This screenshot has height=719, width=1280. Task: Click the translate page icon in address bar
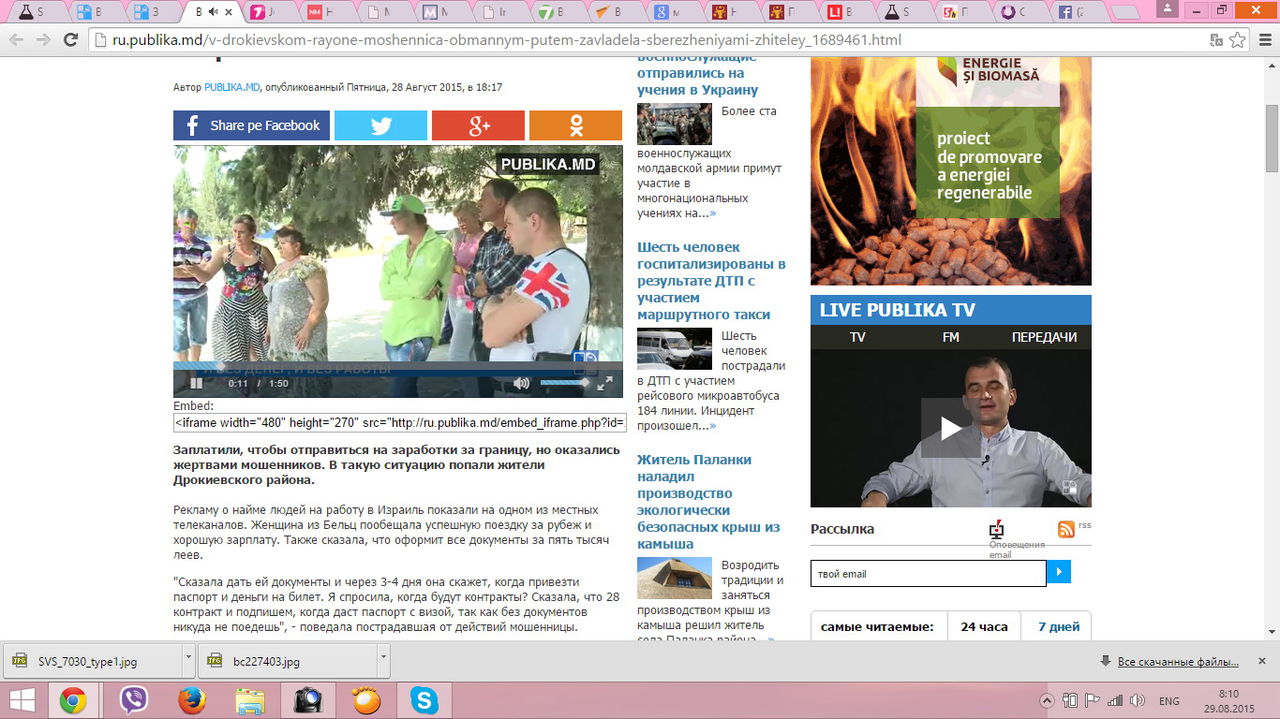click(1216, 40)
